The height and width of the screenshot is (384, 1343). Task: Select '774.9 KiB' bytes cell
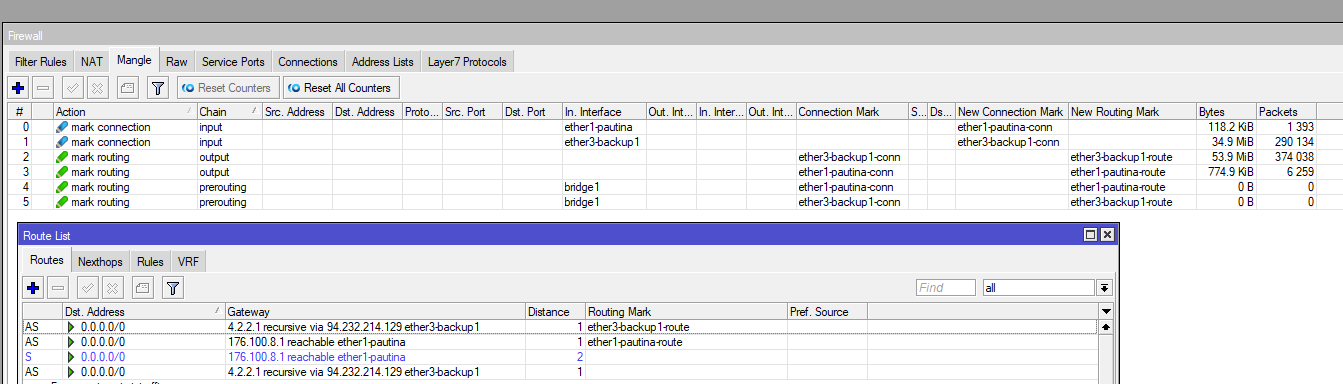click(1226, 172)
